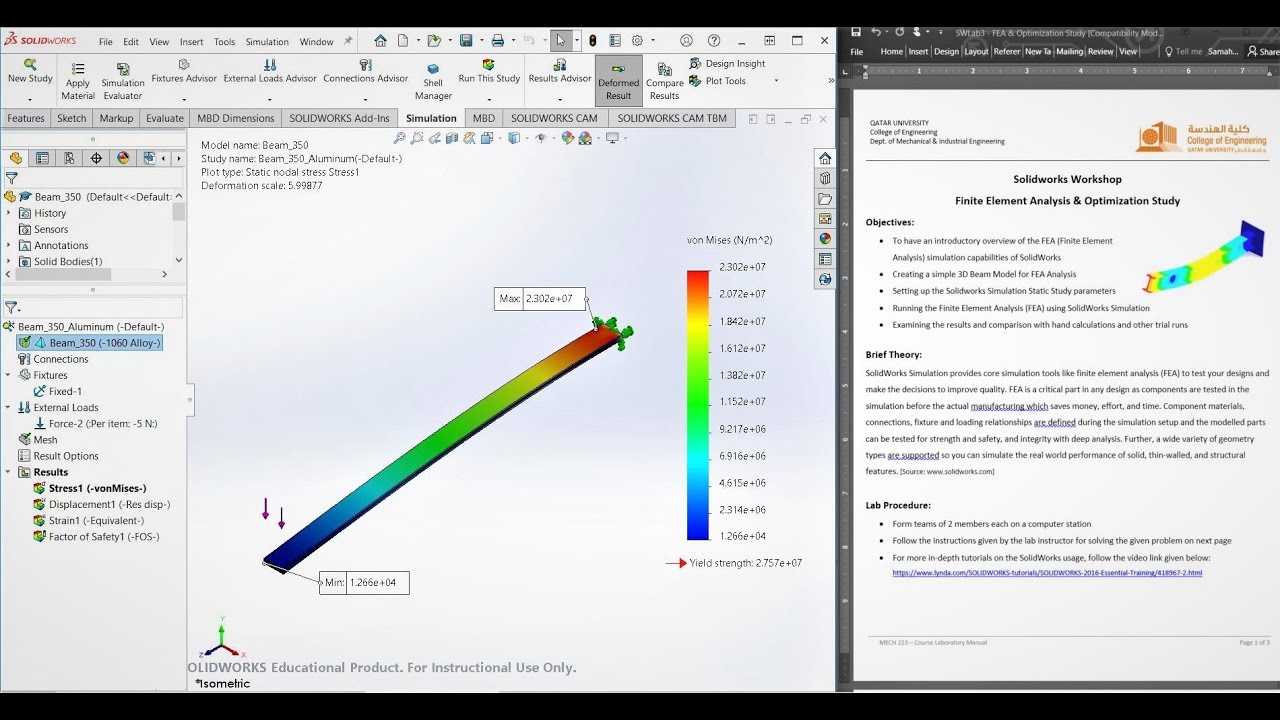Click the Design Library task pane icon
1280x720 pixels.
coord(825,178)
